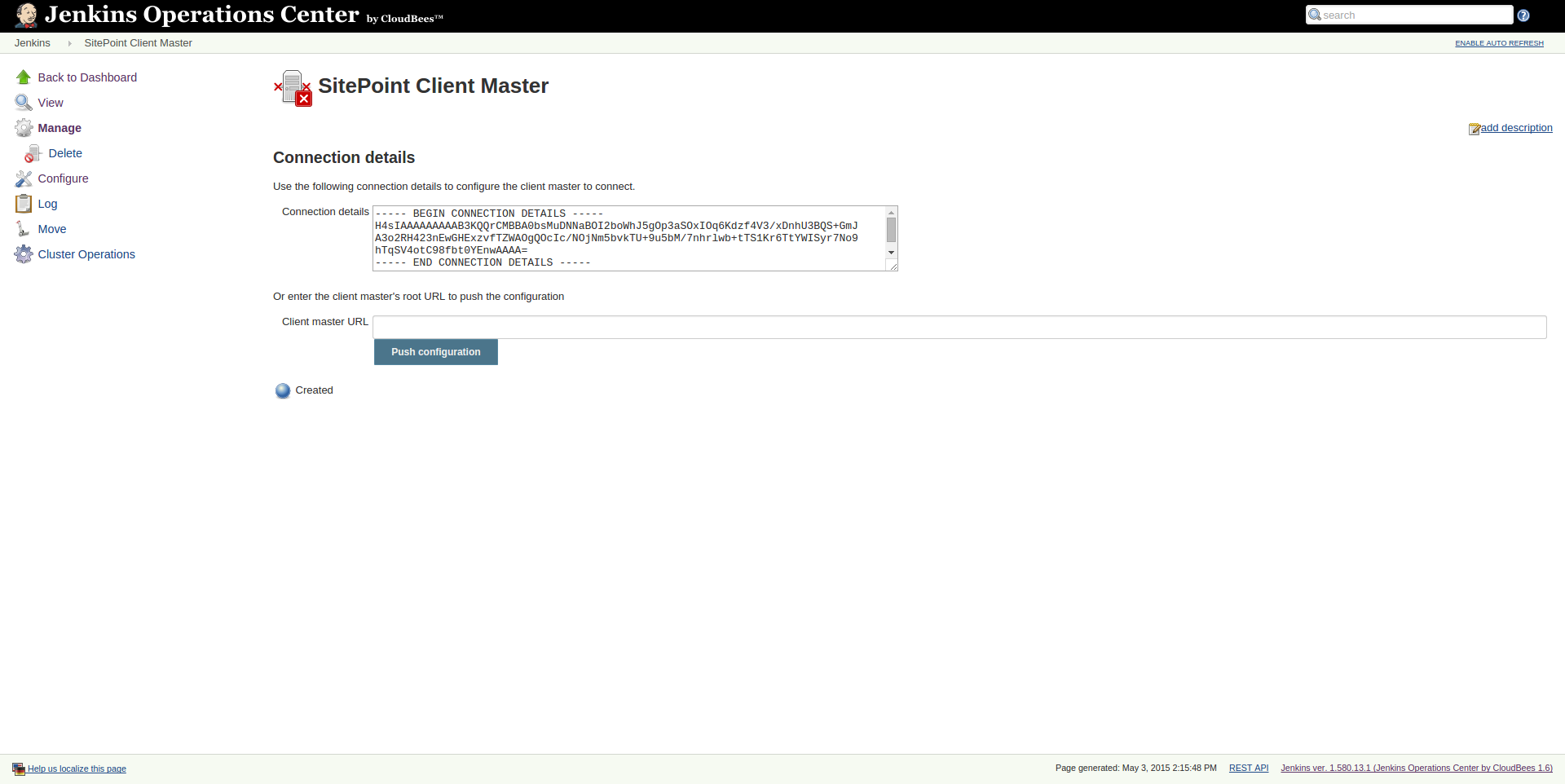Click the blue Created status ball
Viewport: 1565px width, 784px height.
283,390
